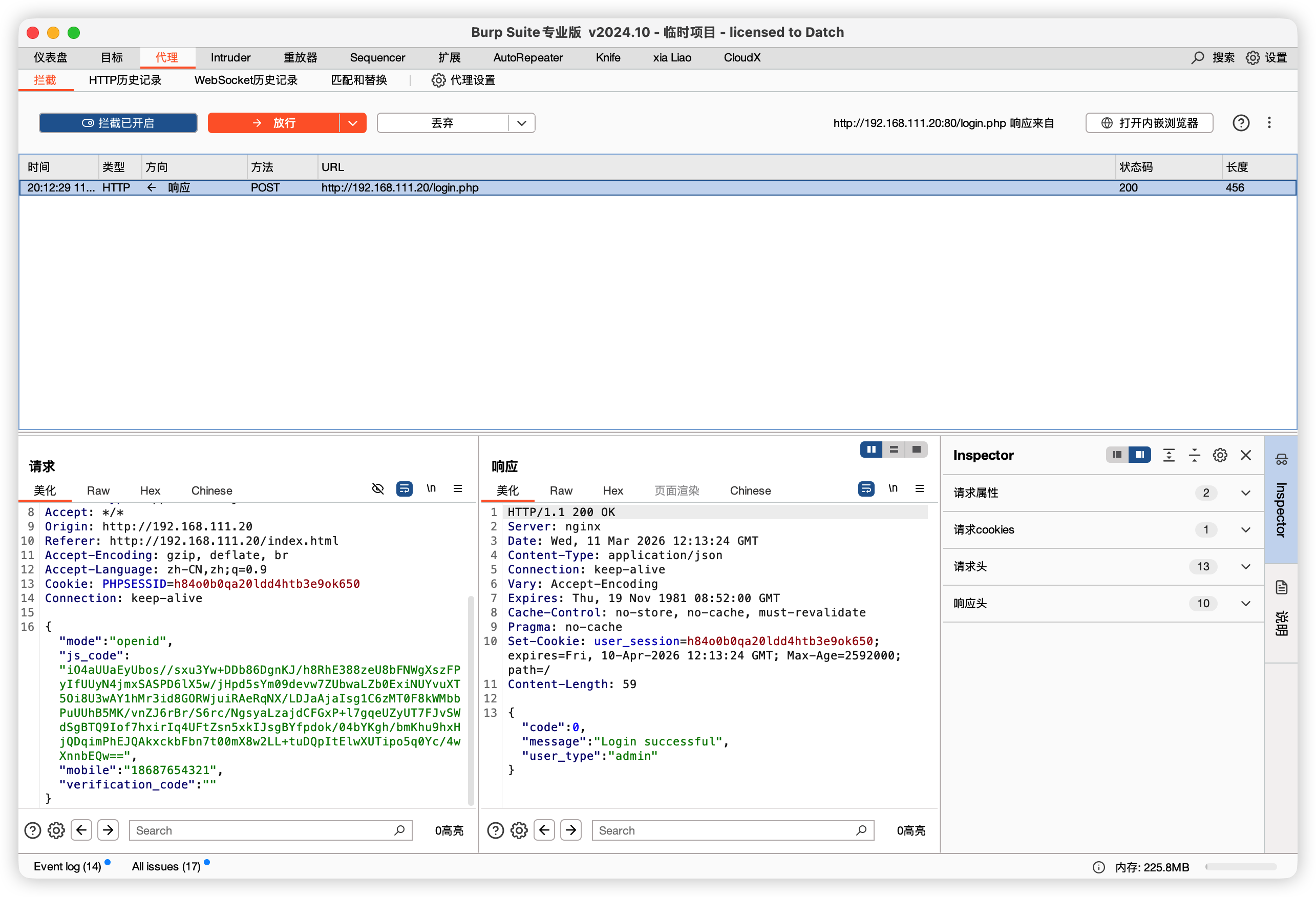This screenshot has width=1316, height=897.
Task: Click the help question mark near embedded browser
Action: [1241, 123]
